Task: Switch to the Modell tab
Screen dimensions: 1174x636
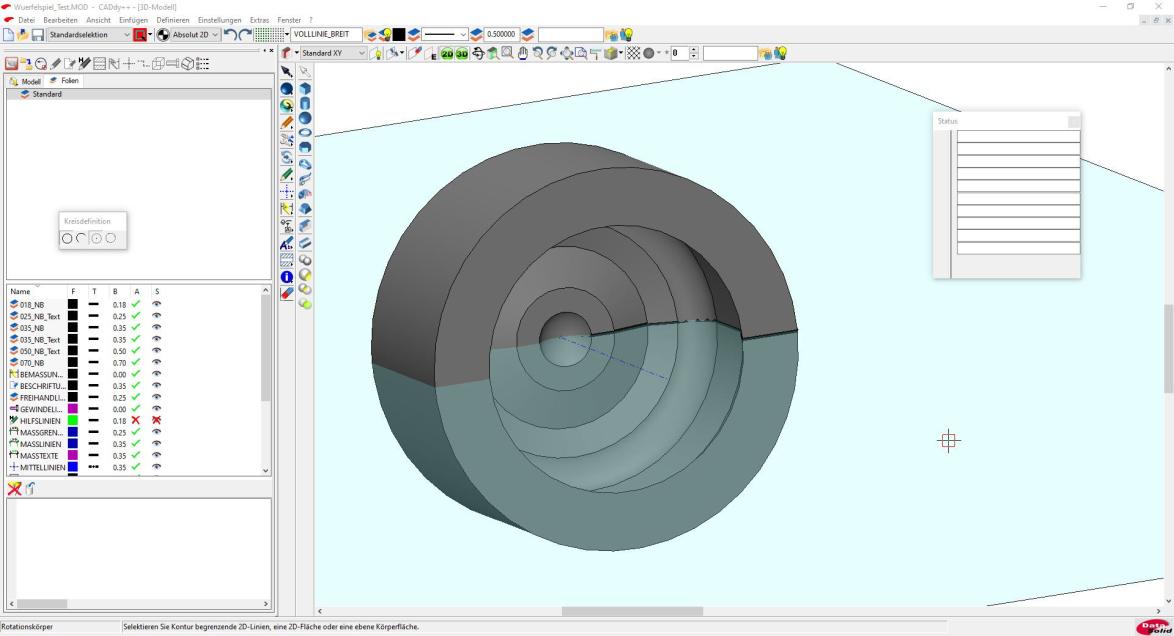Action: pos(25,81)
